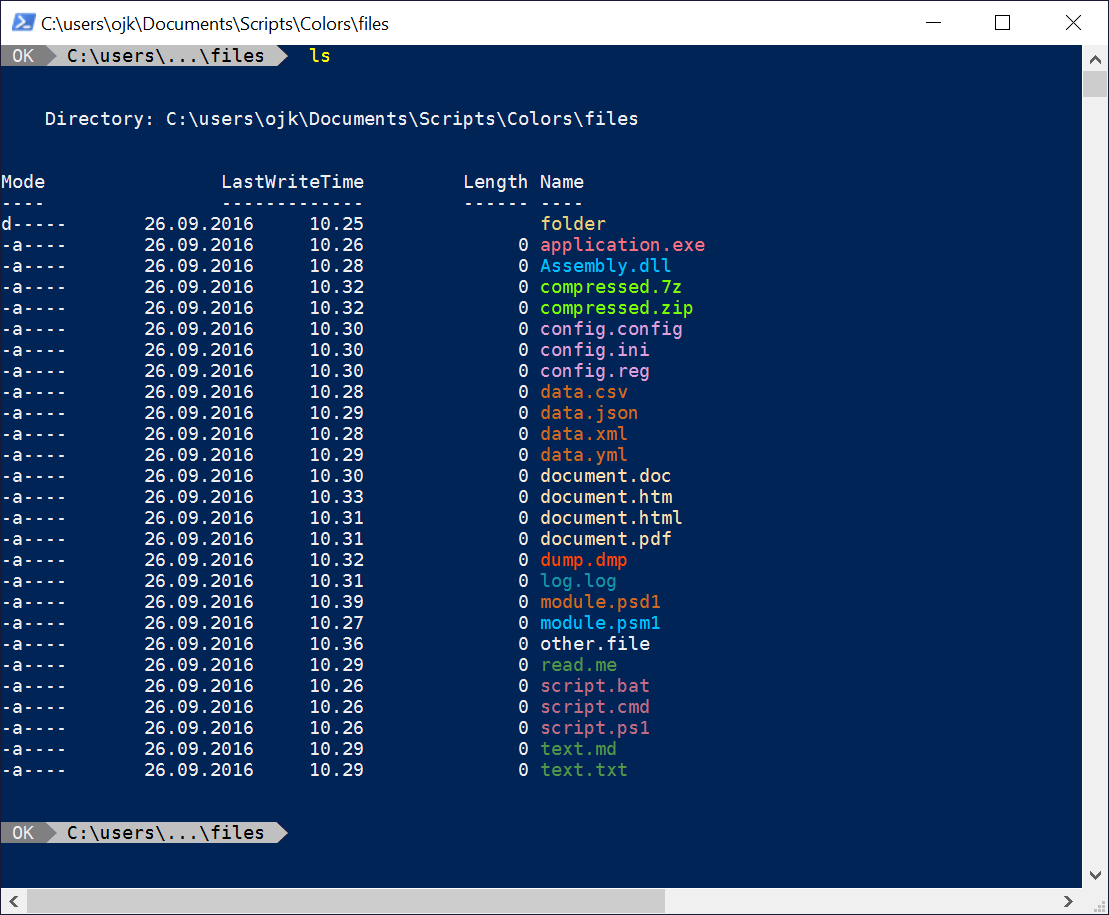Click the document.htm file name
This screenshot has height=915, width=1109.
pos(607,497)
